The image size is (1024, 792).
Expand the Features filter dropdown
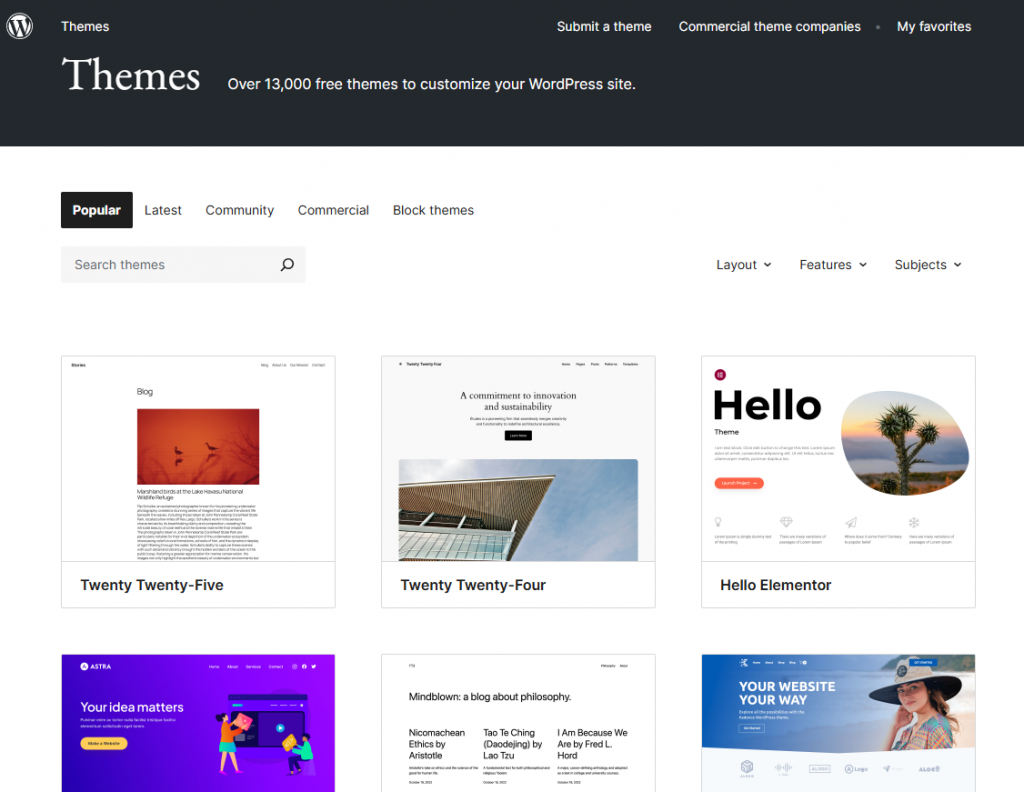coord(833,264)
